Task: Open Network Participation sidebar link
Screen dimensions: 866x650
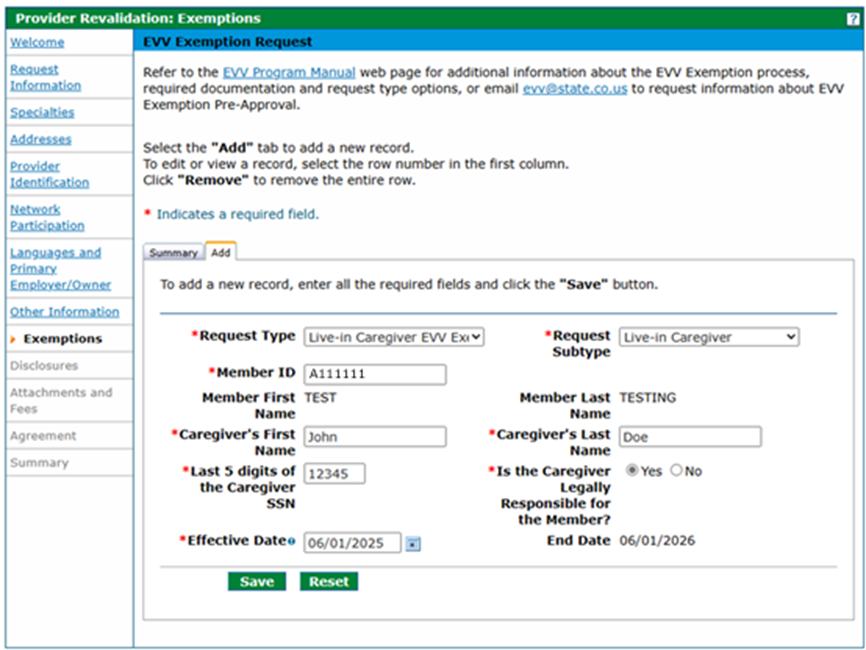Action: coord(47,217)
